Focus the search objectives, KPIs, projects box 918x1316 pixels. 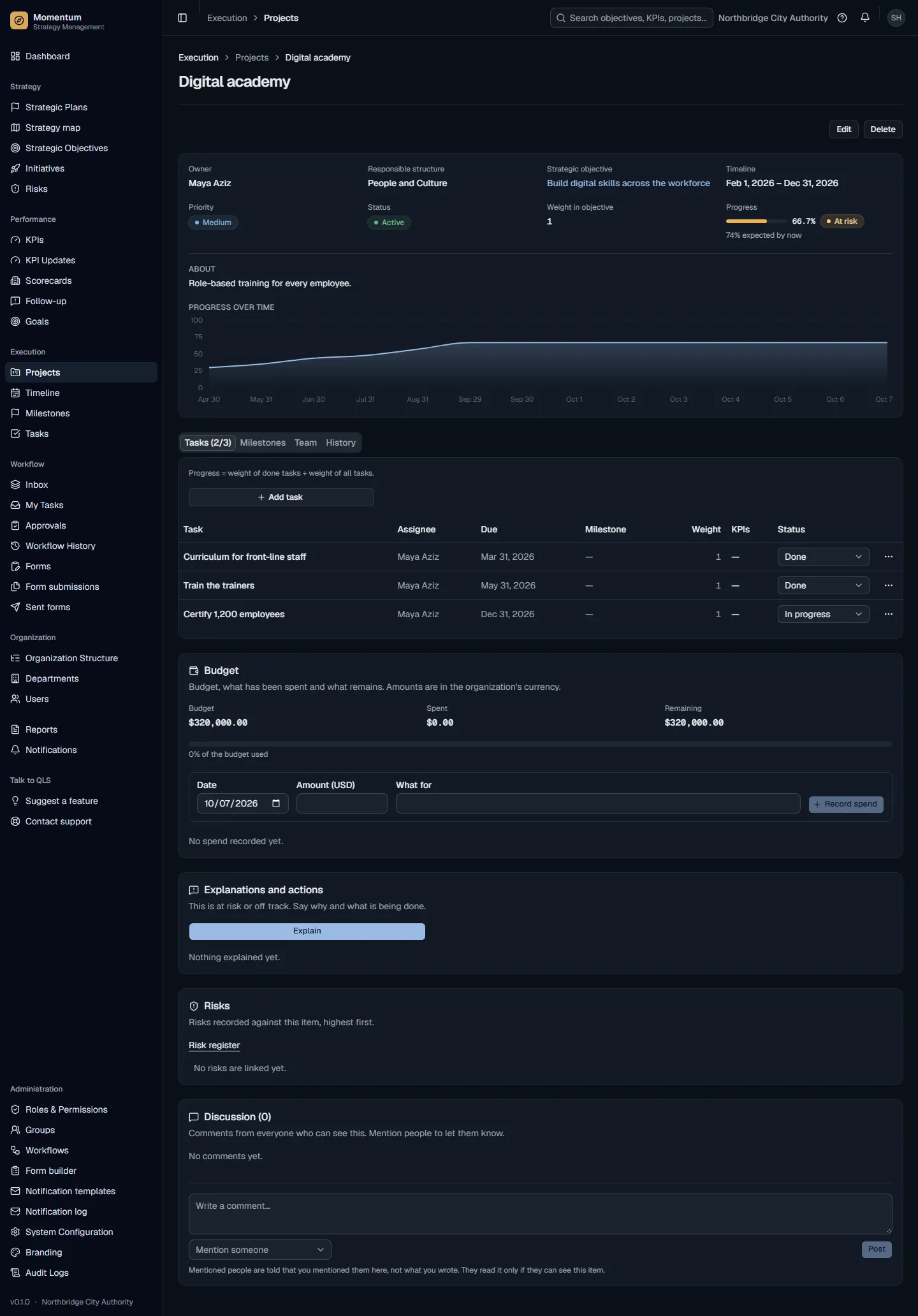(x=631, y=18)
